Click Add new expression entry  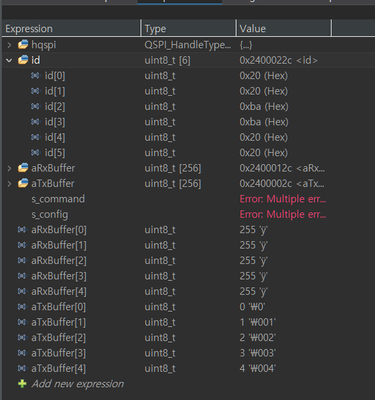coord(78,384)
